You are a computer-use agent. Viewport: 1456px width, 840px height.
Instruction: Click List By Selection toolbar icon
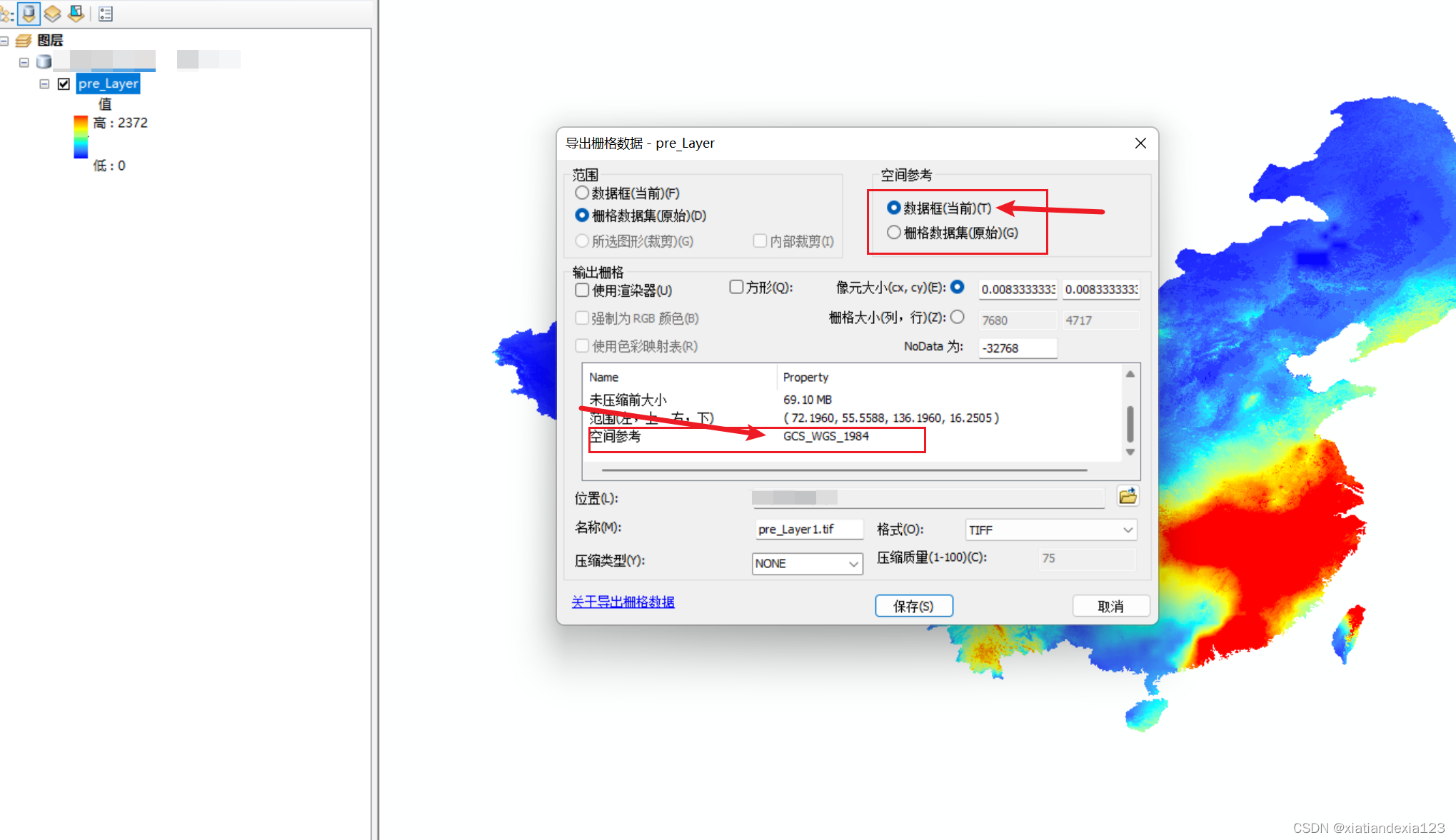pos(76,13)
